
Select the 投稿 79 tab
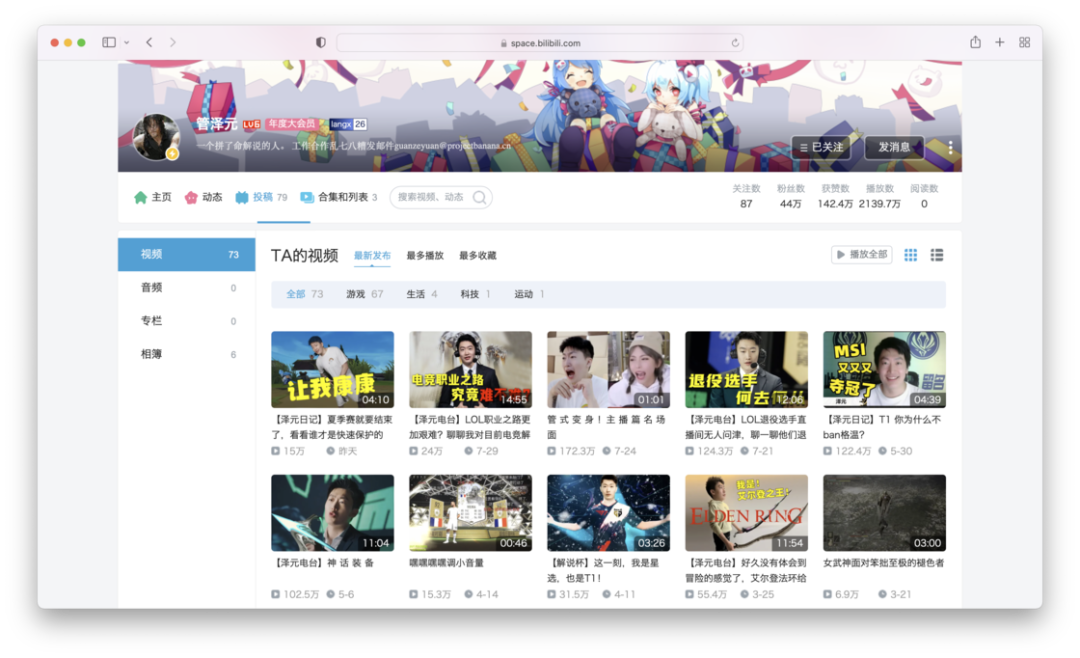[262, 197]
